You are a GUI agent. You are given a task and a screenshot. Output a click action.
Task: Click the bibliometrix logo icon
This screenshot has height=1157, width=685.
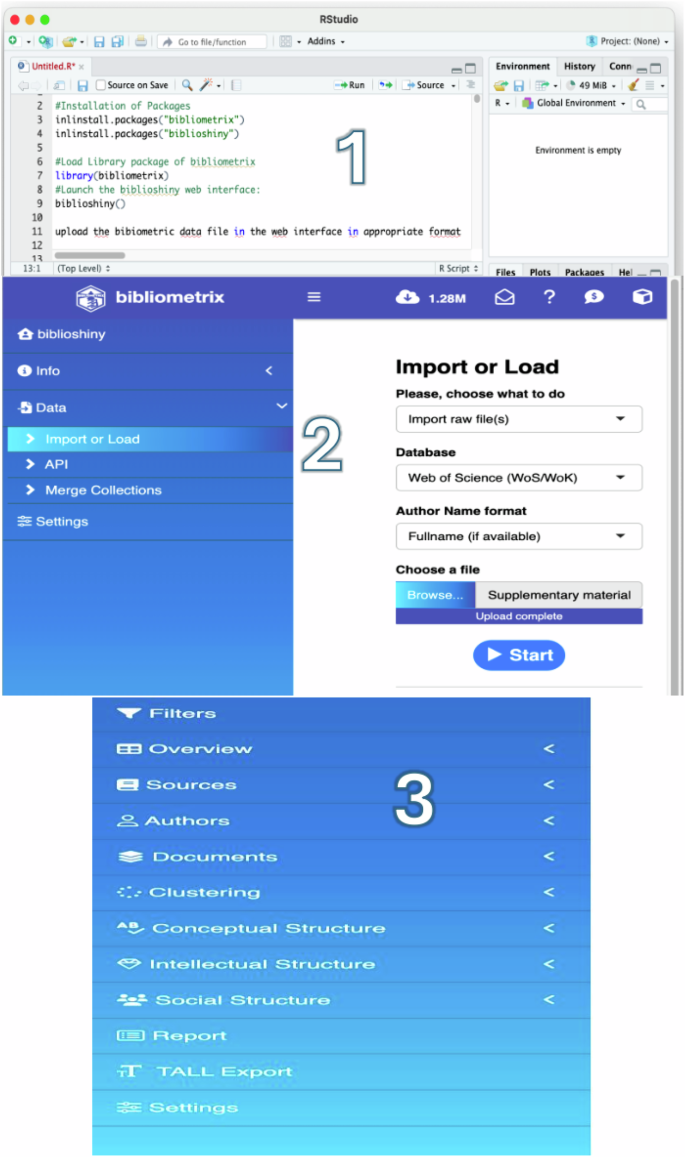tap(90, 298)
